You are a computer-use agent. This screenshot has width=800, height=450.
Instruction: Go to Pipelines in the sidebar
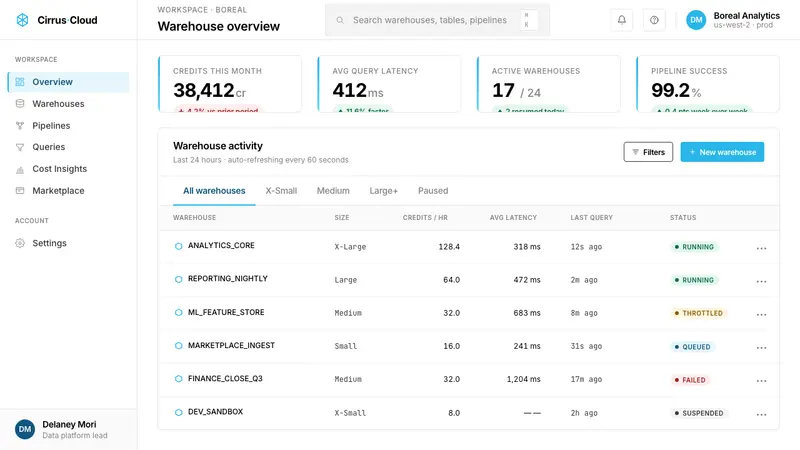(x=68, y=126)
